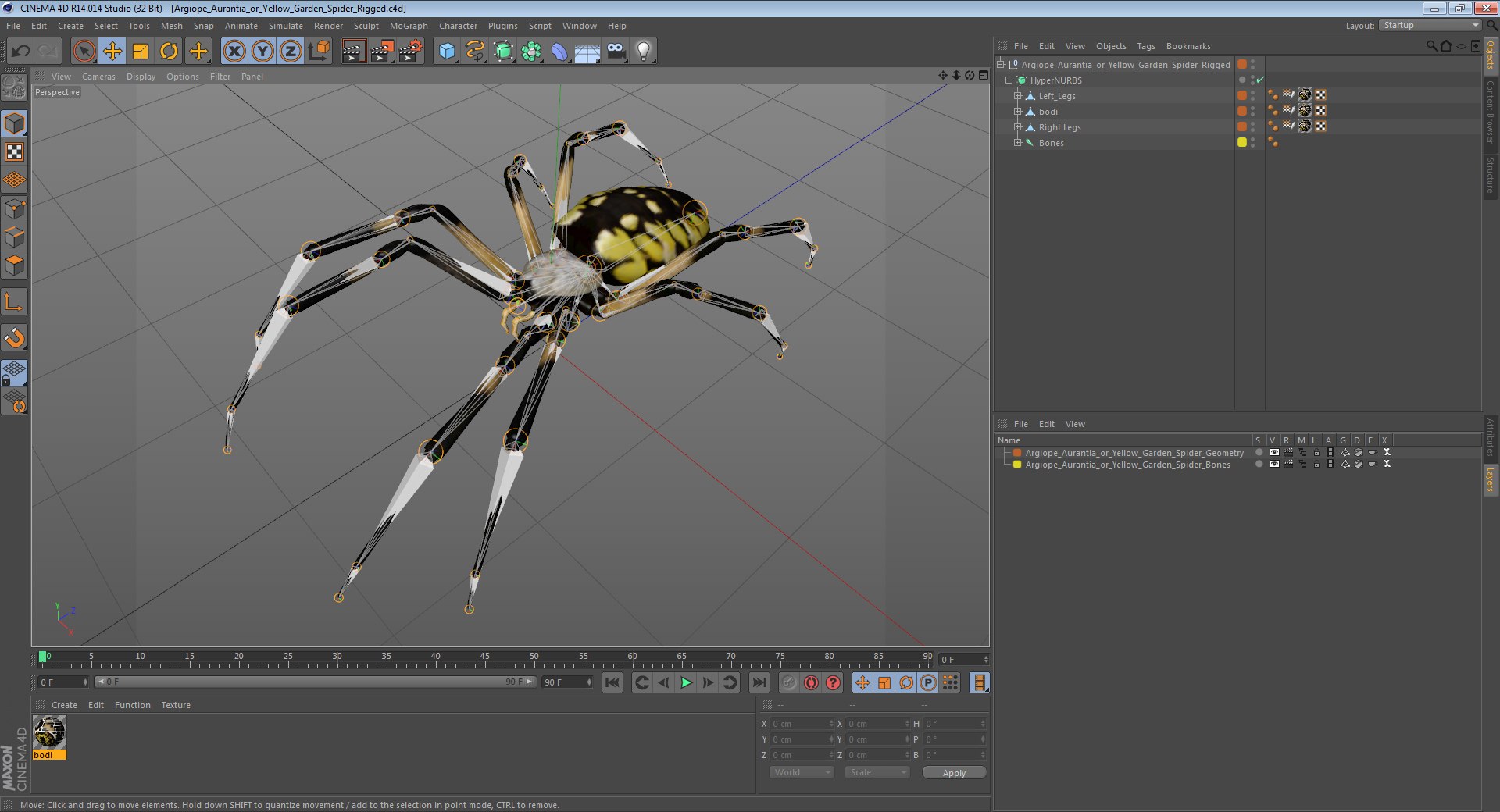Viewport: 1500px width, 812px height.
Task: Click the Geometry layer color swatch
Action: click(1017, 452)
